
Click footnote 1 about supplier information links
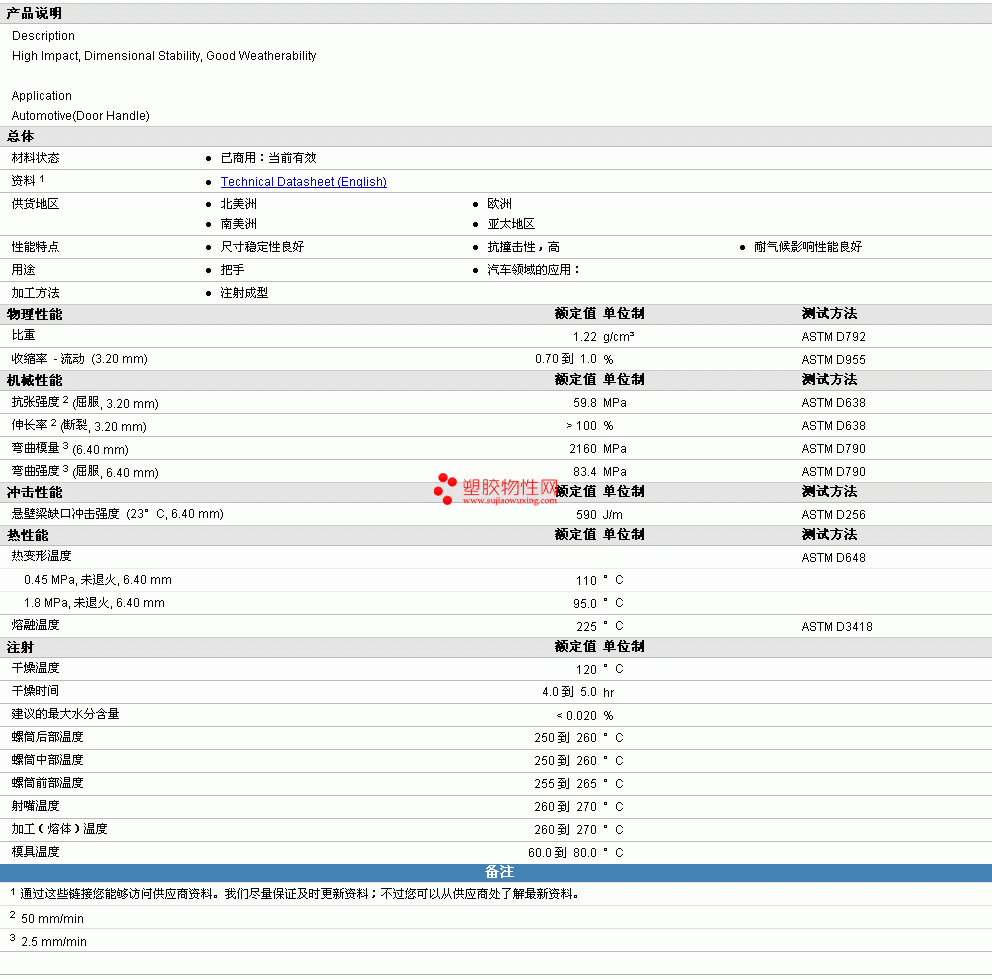(300, 894)
